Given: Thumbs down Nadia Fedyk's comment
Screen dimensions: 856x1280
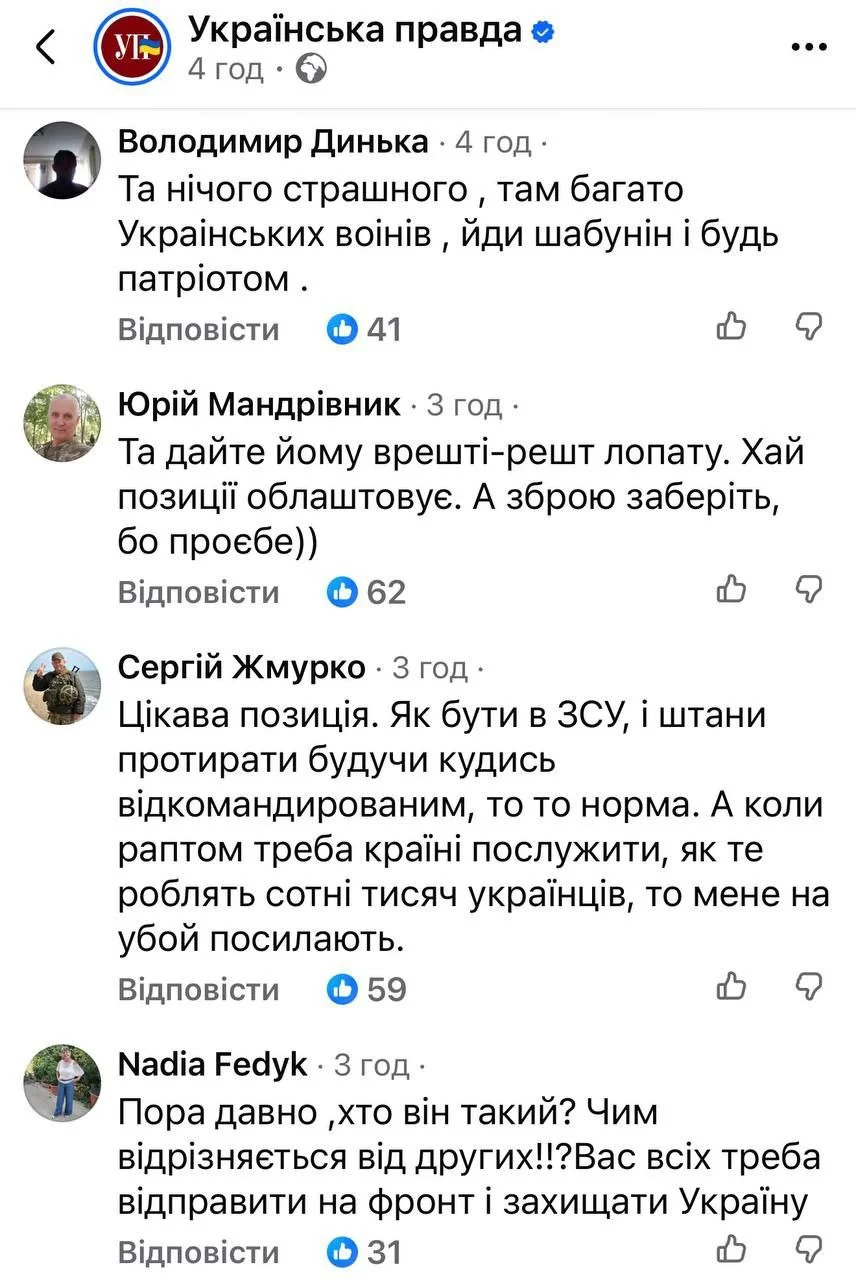Looking at the screenshot, I should (808, 1249).
